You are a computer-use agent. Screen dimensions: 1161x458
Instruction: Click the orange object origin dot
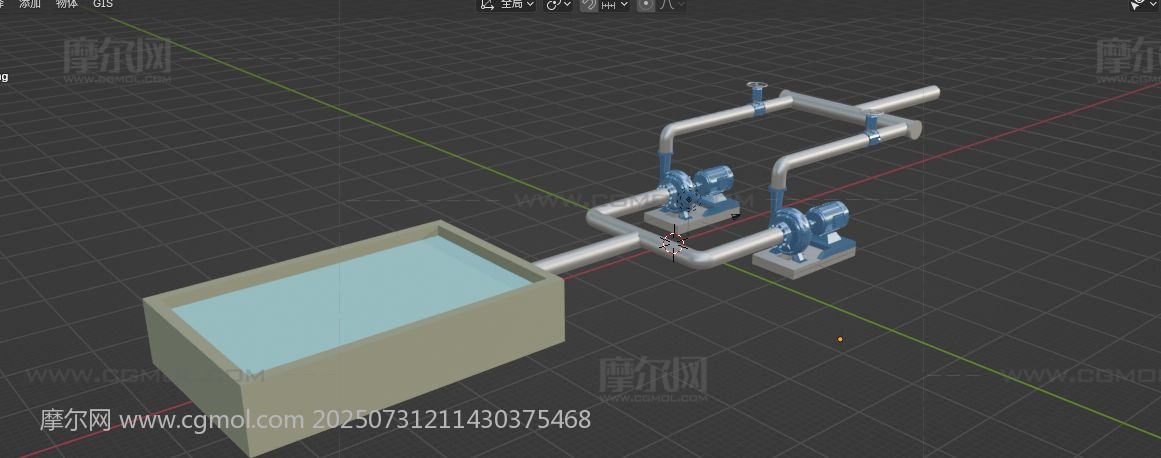840,339
